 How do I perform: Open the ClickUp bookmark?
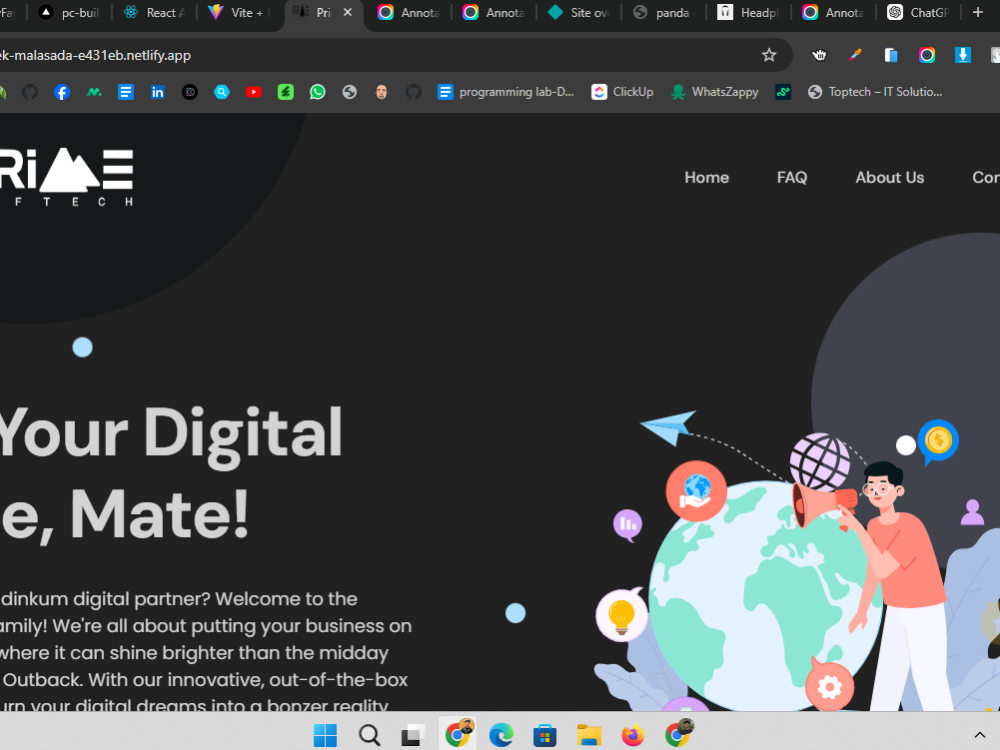tap(622, 92)
